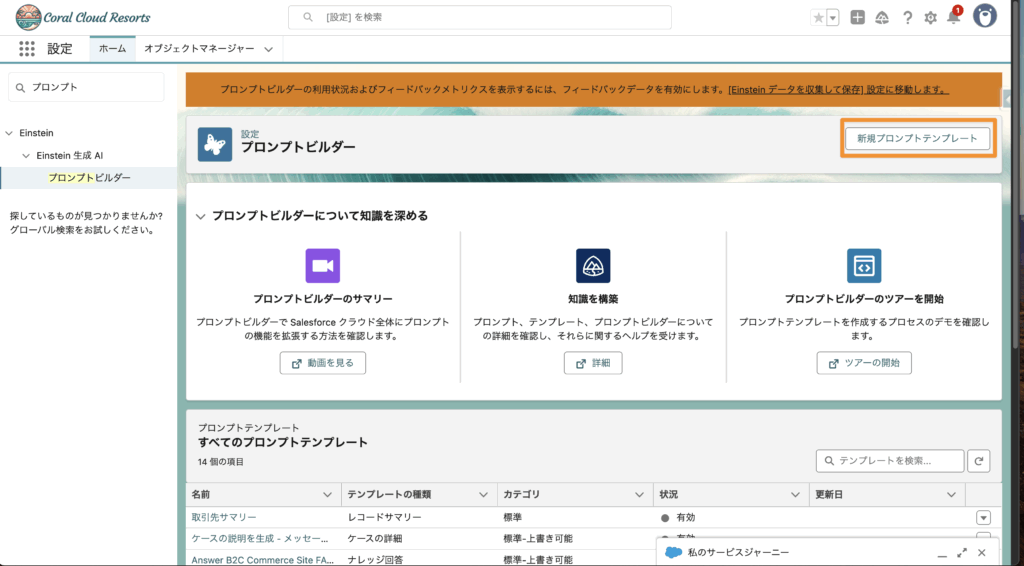Click the favorites star icon
1024x566 pixels.
pos(819,18)
